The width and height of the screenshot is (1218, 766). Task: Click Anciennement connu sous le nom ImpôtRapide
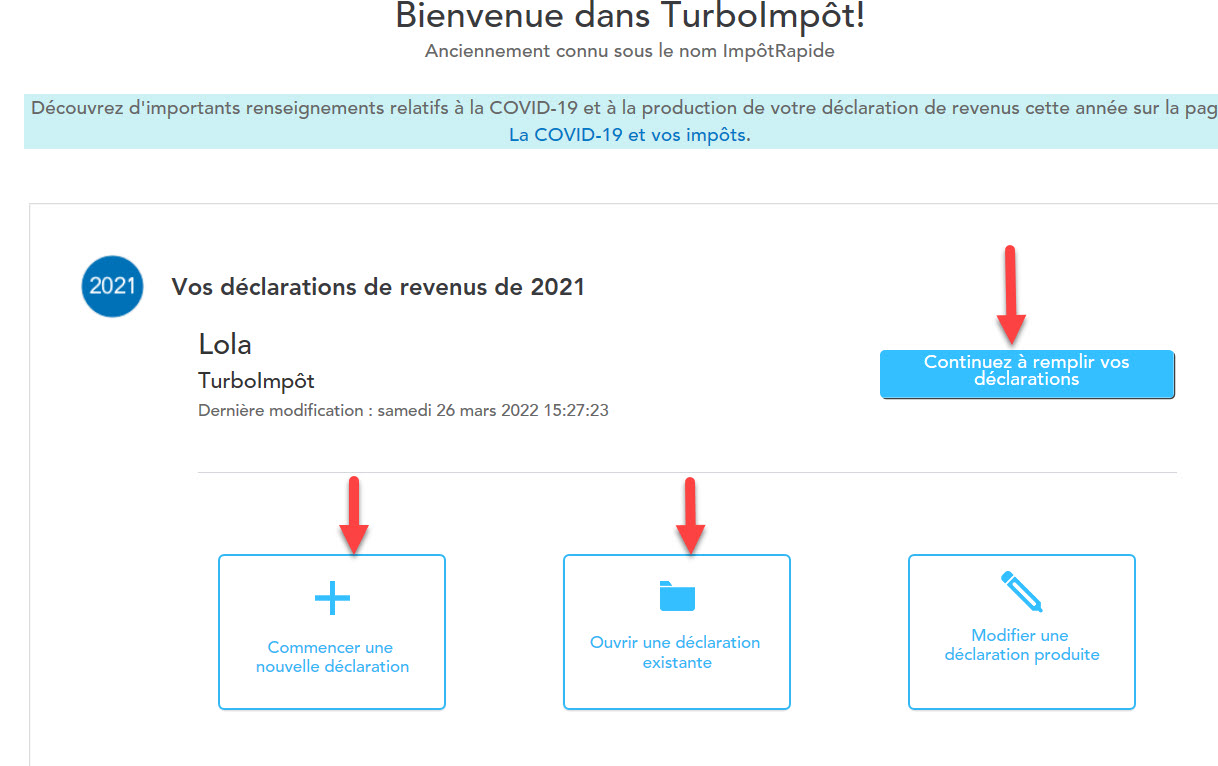pyautogui.click(x=630, y=51)
